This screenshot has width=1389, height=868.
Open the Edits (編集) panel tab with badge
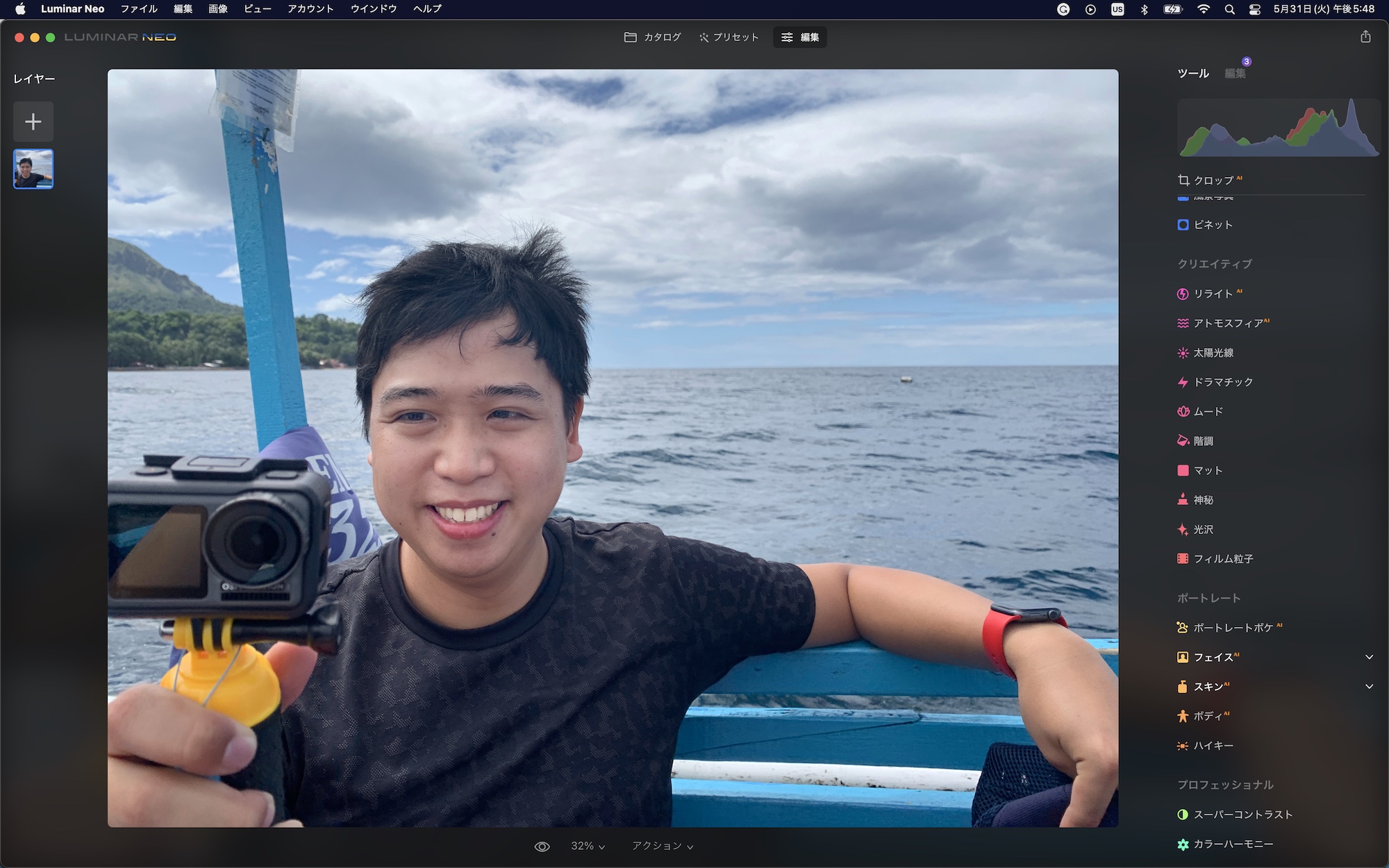pyautogui.click(x=1236, y=73)
